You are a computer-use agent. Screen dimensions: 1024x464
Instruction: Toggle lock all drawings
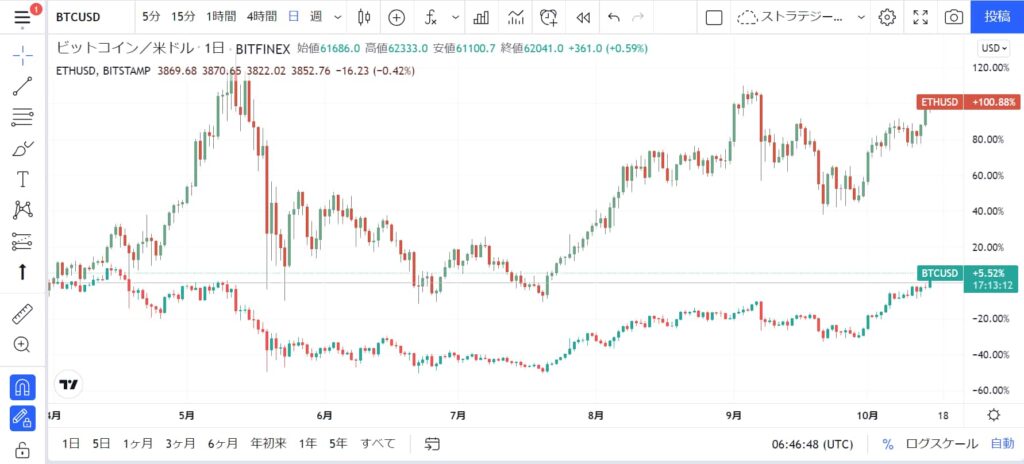(x=22, y=450)
